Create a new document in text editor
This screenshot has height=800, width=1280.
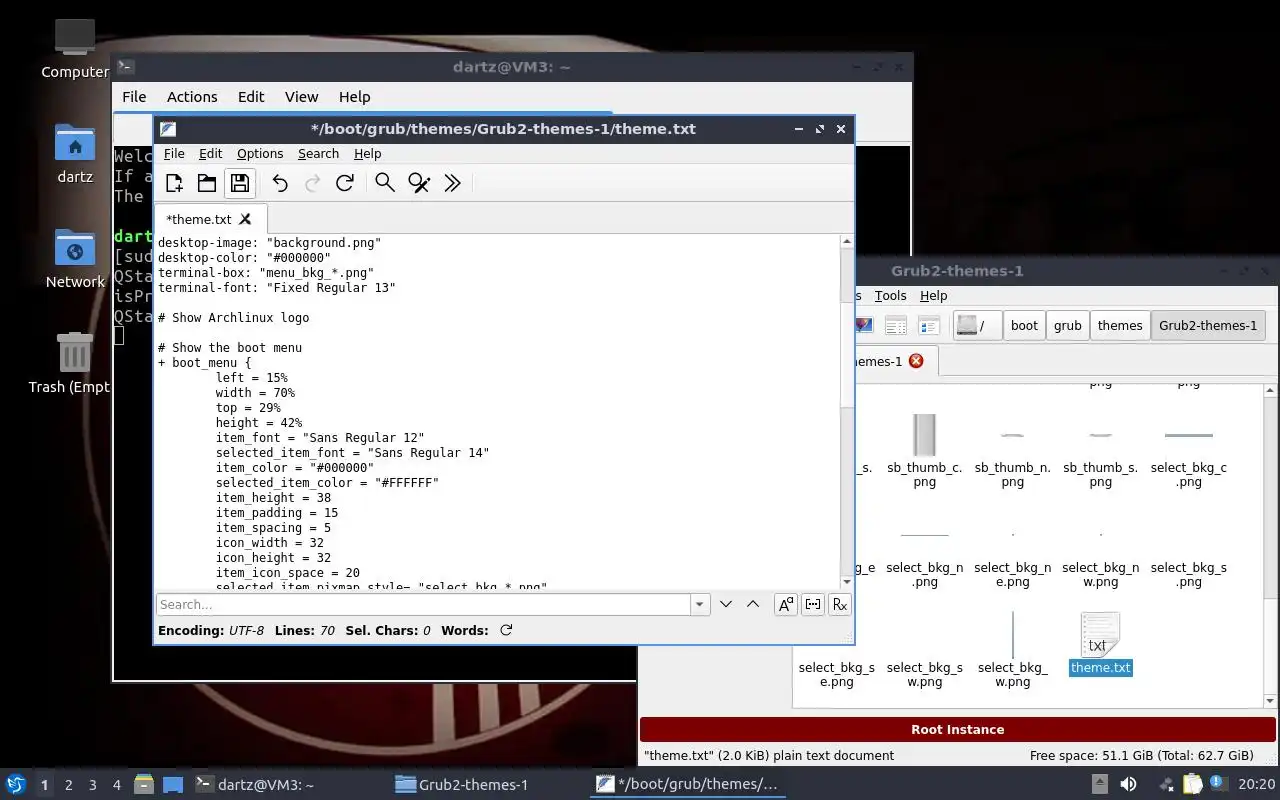pyautogui.click(x=174, y=183)
